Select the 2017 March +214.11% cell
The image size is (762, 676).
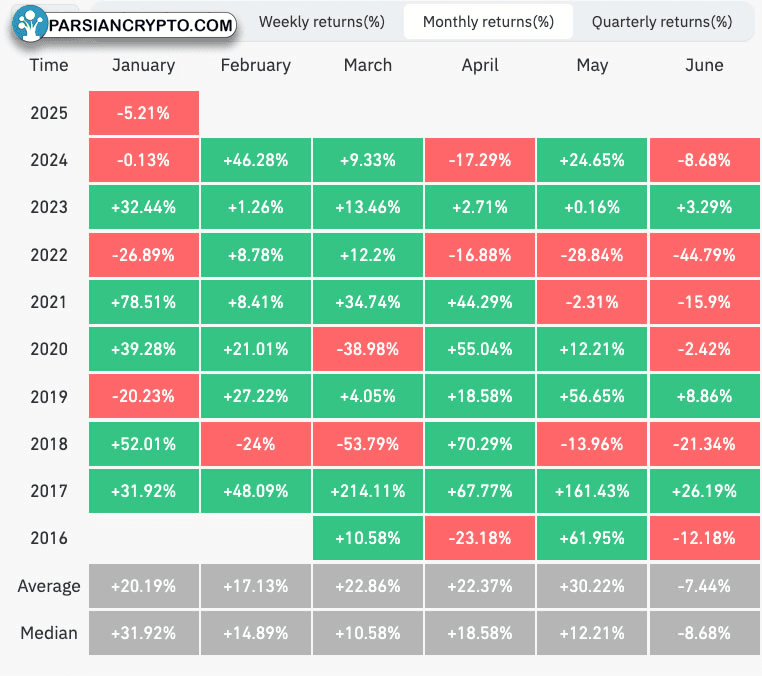click(x=368, y=491)
